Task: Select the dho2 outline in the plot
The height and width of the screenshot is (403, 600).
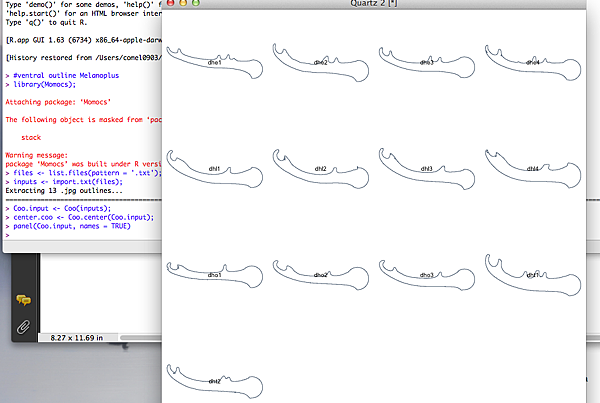Action: point(321,275)
